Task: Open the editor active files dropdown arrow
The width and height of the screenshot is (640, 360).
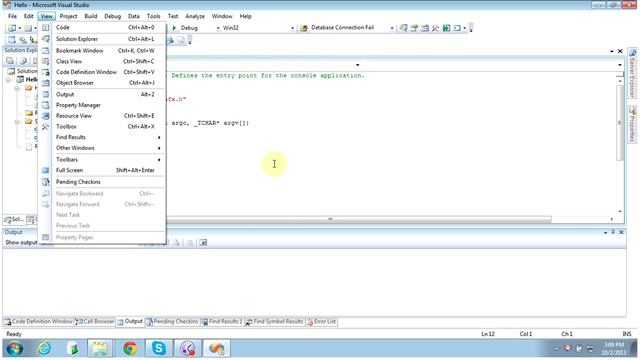Action: click(611, 51)
